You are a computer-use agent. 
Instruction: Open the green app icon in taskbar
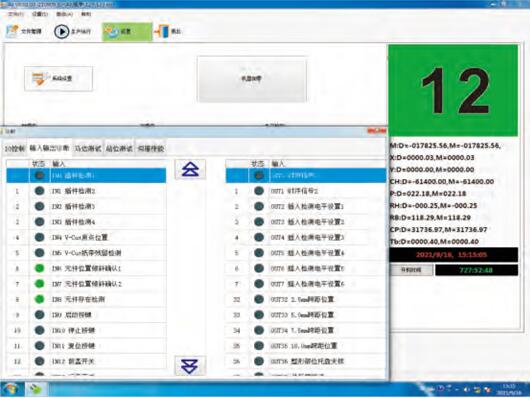tap(36, 390)
